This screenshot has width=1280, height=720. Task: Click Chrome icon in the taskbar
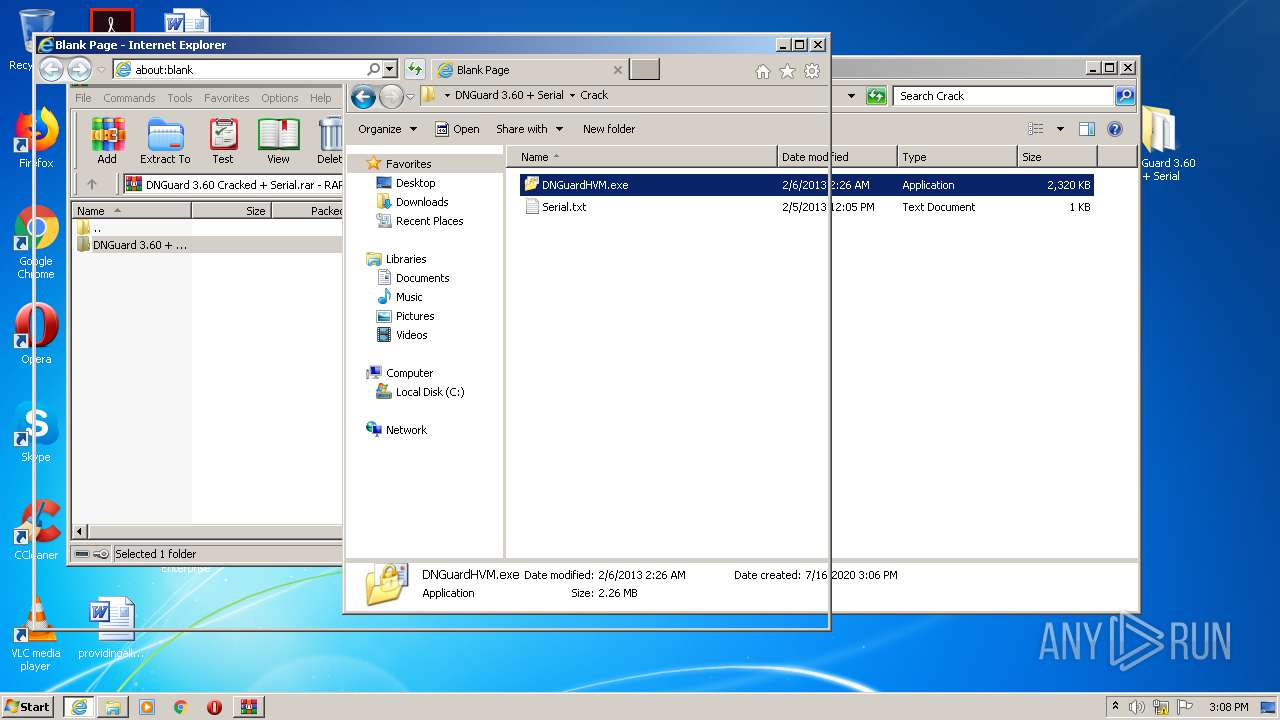click(180, 707)
